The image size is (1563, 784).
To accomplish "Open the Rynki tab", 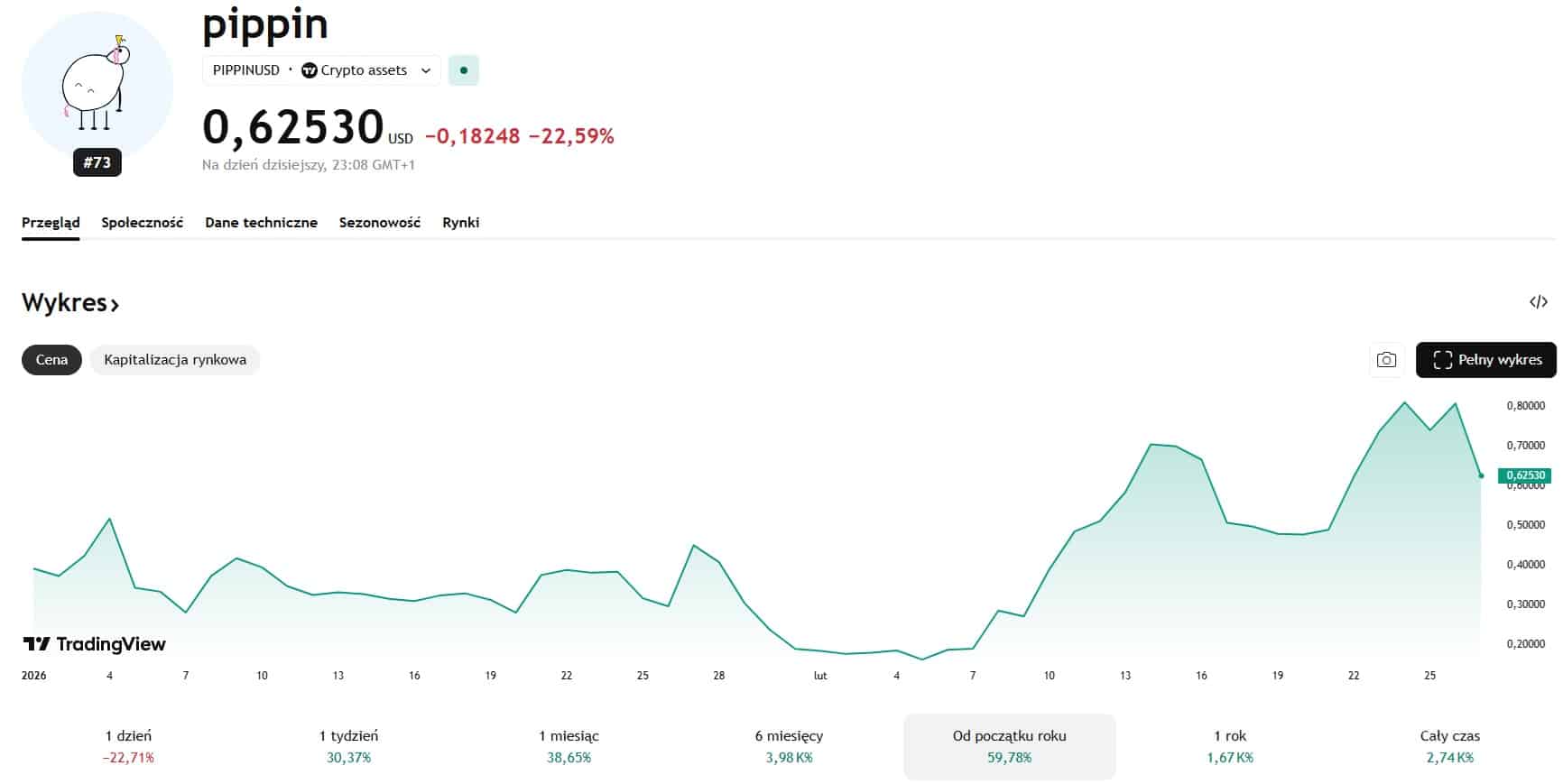I will (460, 223).
